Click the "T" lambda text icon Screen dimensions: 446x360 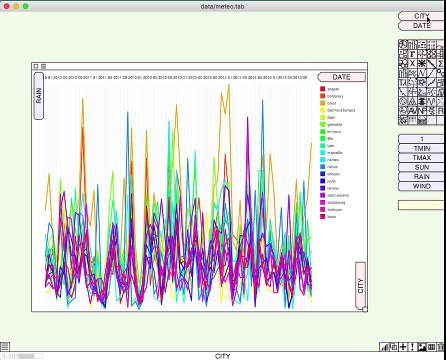pyautogui.click(x=403, y=82)
